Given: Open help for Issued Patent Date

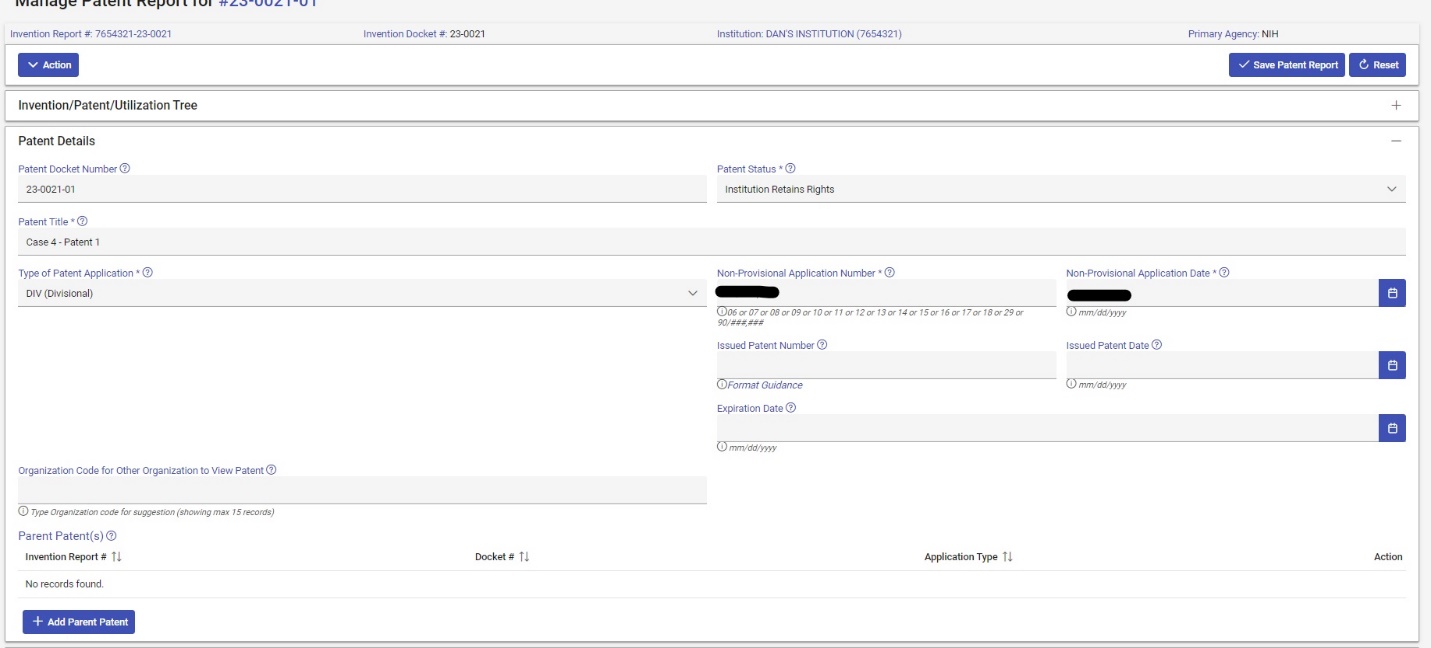Looking at the screenshot, I should click(x=1157, y=345).
